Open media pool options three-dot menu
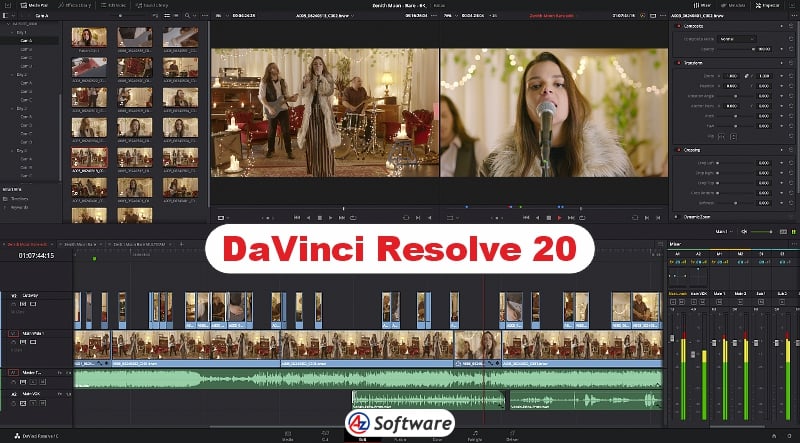Image resolution: width=800 pixels, height=443 pixels. click(205, 16)
